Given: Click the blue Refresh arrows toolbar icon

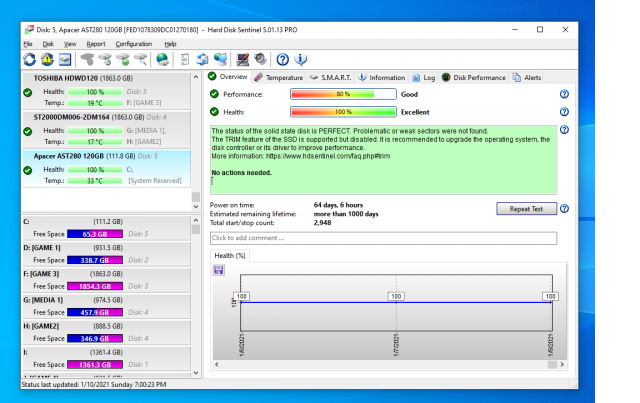Looking at the screenshot, I should click(x=29, y=60).
